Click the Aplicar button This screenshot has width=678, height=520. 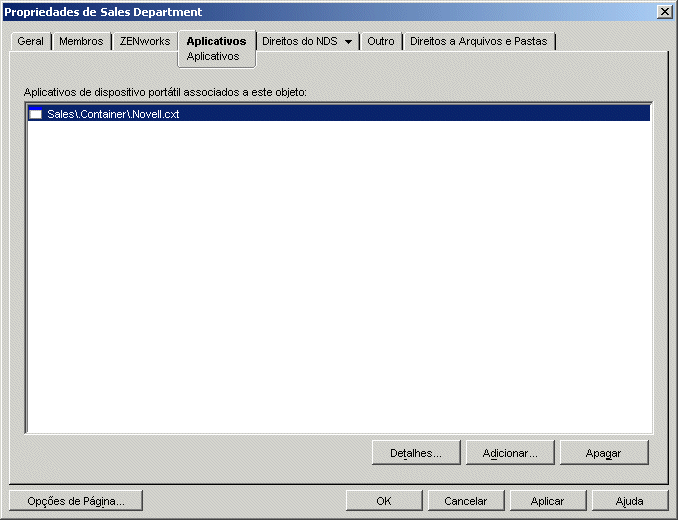[x=547, y=501]
